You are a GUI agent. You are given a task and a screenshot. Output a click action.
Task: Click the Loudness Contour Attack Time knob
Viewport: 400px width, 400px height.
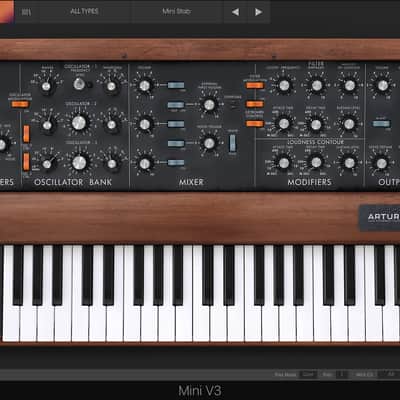pyautogui.click(x=284, y=163)
